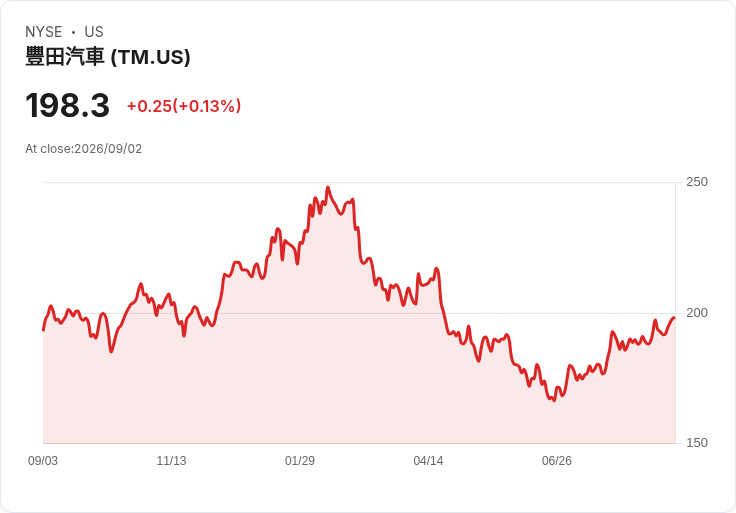This screenshot has height=513, width=736.
Task: Click the 01/29 x-axis date label
Action: point(300,461)
